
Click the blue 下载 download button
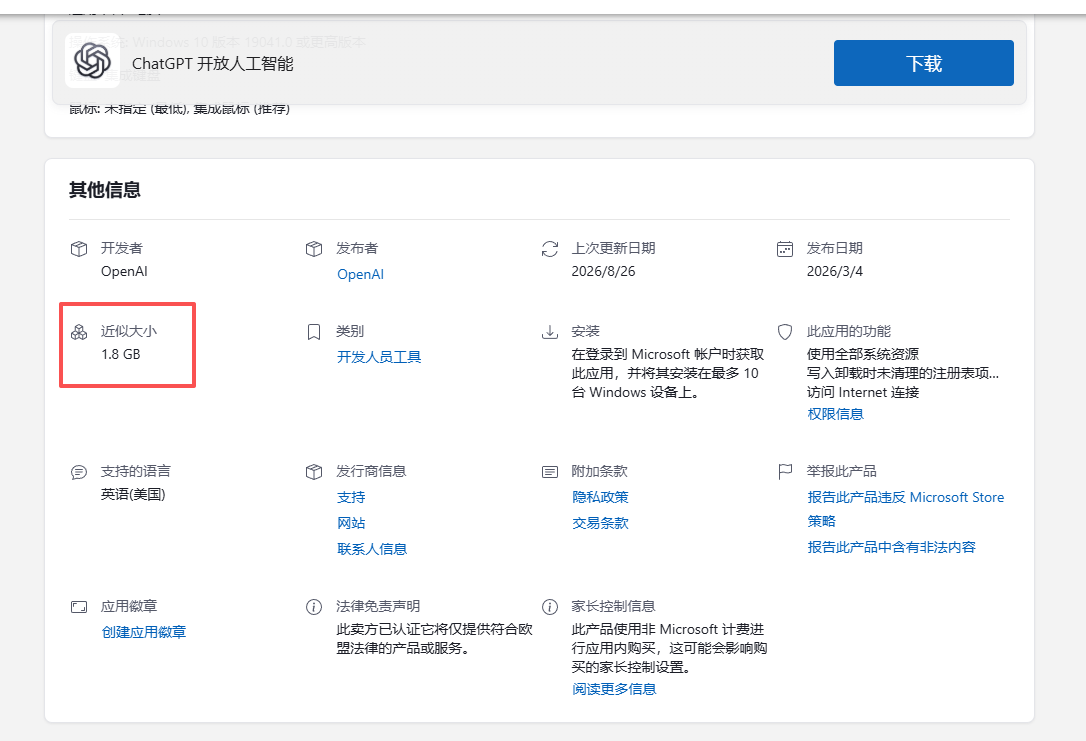coord(923,63)
